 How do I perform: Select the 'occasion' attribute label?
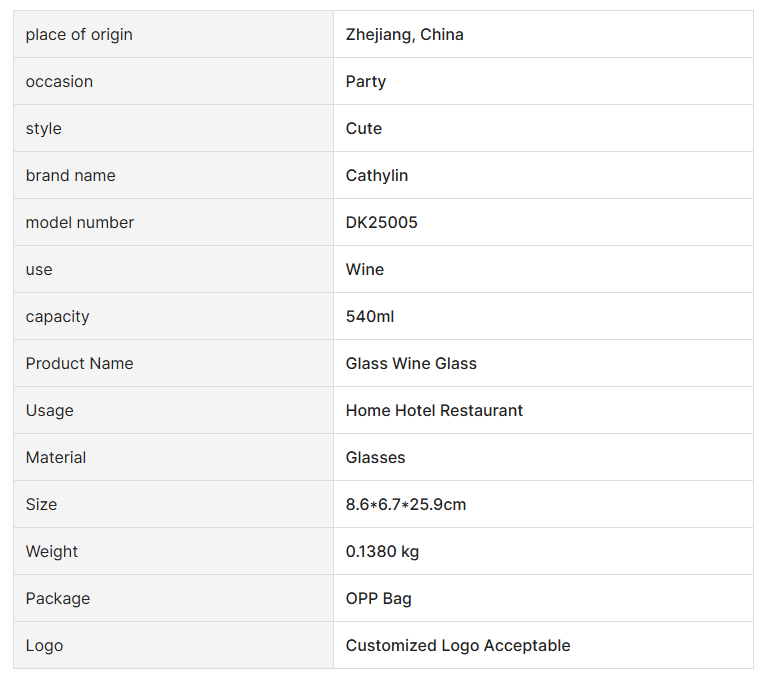(x=59, y=82)
